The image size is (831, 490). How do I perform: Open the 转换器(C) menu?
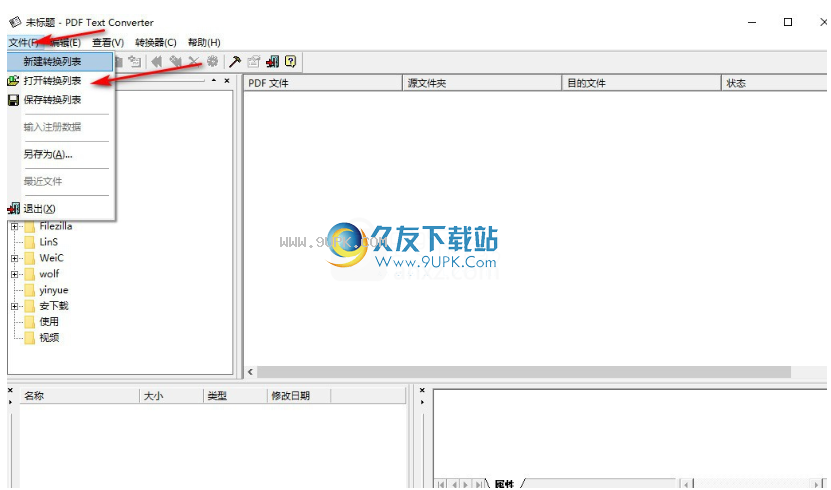(x=156, y=42)
